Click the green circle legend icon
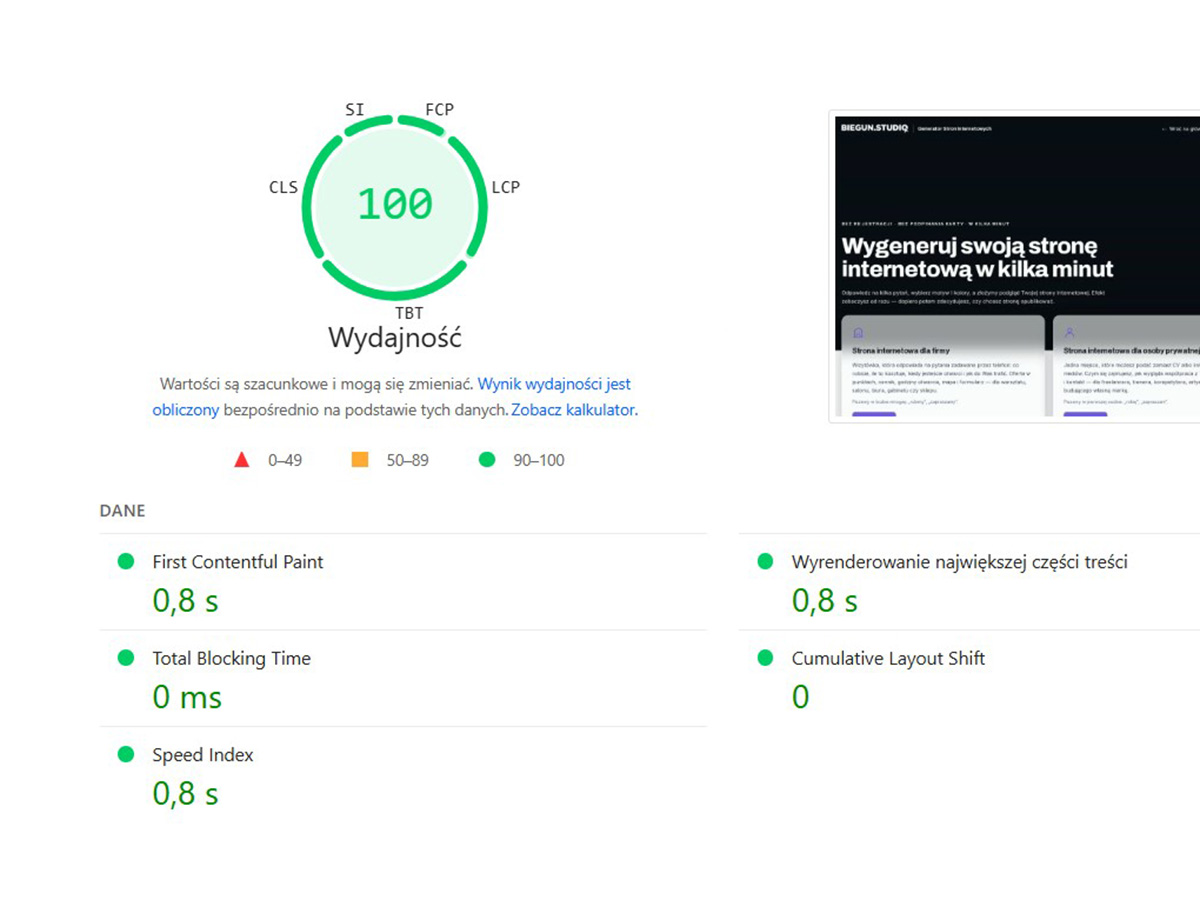The image size is (1200, 900). [x=487, y=460]
